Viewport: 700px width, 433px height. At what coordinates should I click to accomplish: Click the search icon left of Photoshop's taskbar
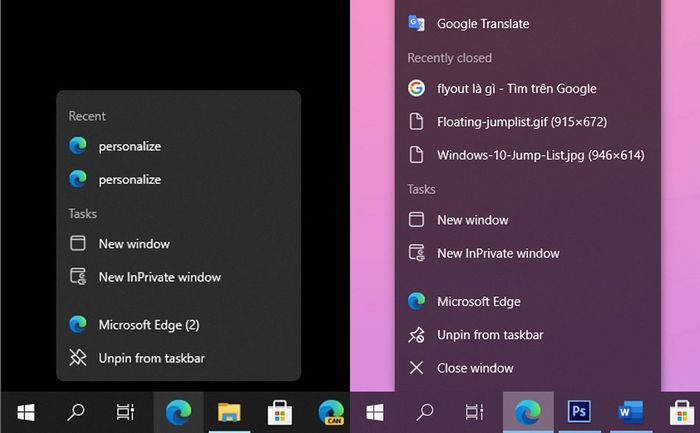(x=425, y=411)
